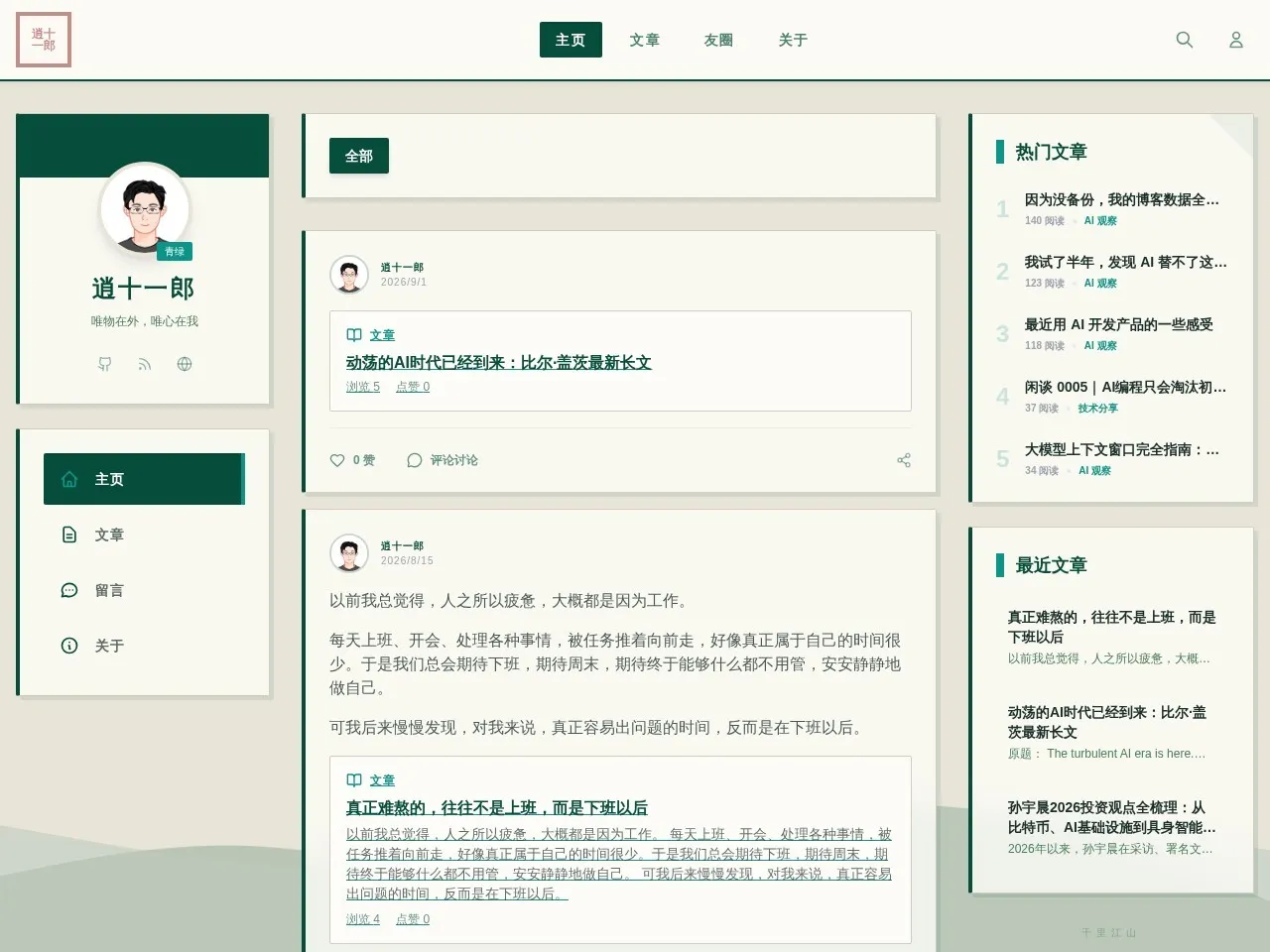1270x952 pixels.
Task: Click 逍十一郎 author name on 2026/9/1 post
Action: click(402, 268)
